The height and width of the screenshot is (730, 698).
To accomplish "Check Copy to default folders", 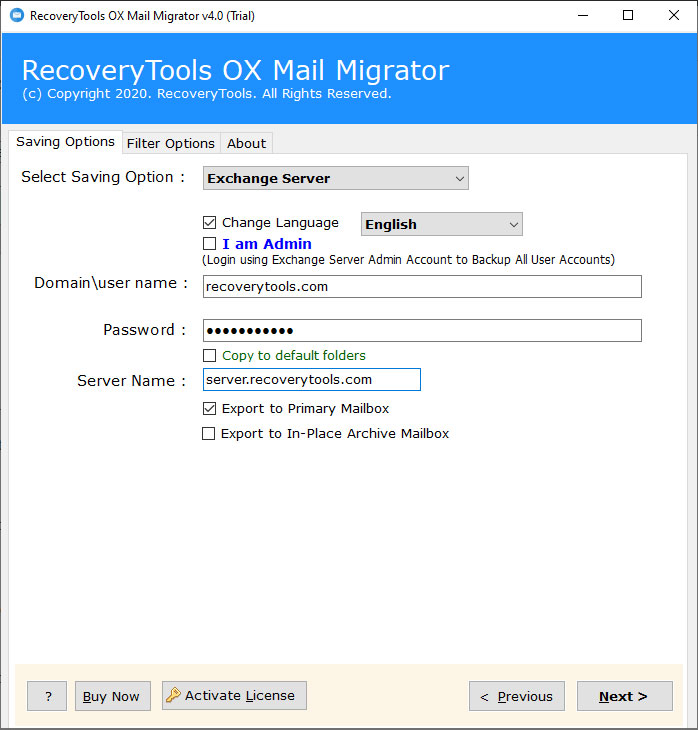I will pos(210,356).
